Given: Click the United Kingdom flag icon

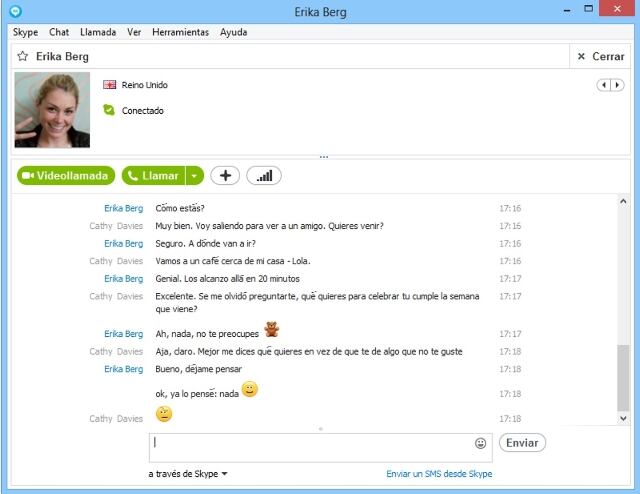Looking at the screenshot, I should point(110,85).
